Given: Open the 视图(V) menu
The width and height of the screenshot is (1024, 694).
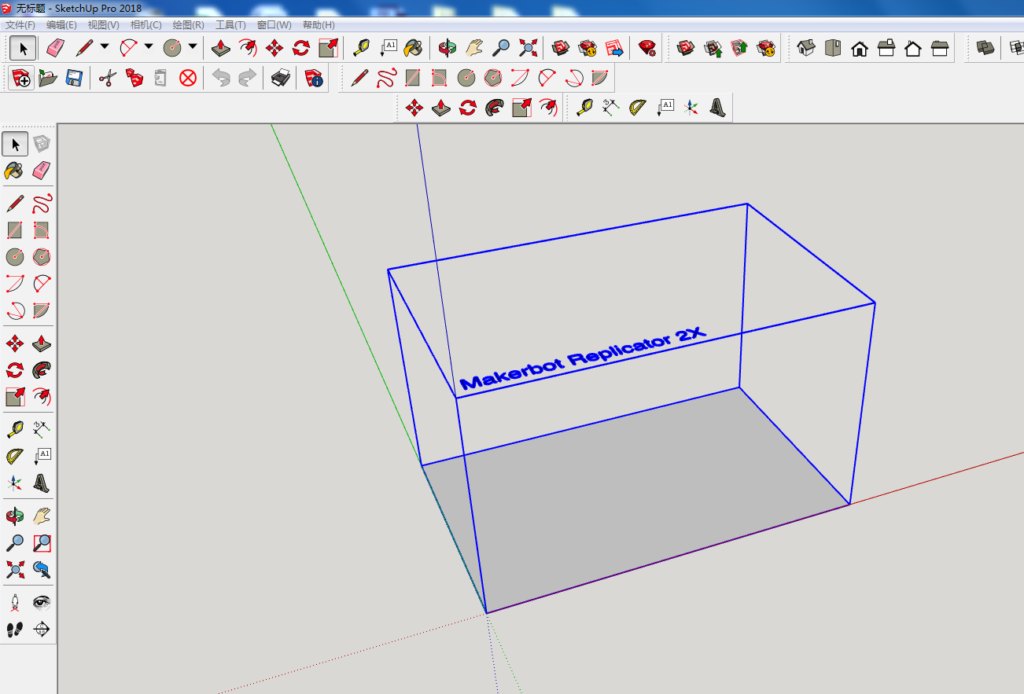Looking at the screenshot, I should pyautogui.click(x=103, y=25).
